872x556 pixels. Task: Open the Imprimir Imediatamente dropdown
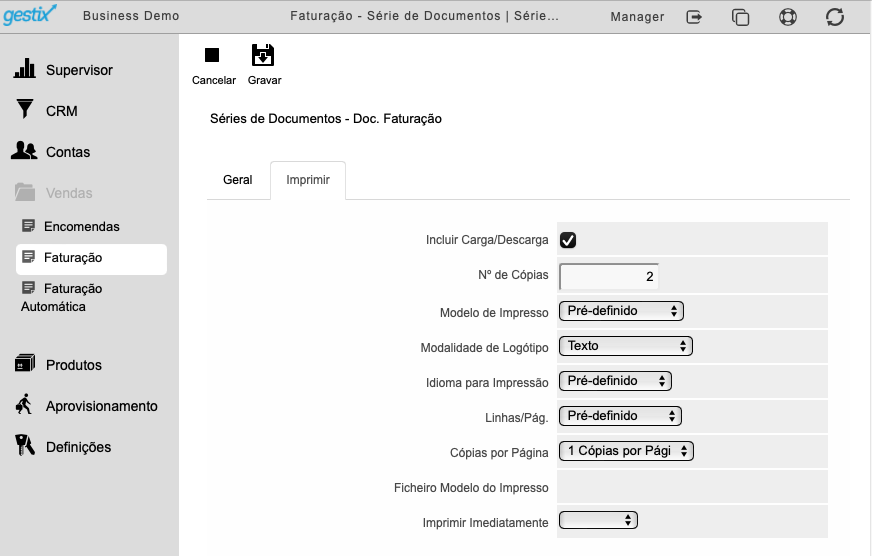point(598,520)
